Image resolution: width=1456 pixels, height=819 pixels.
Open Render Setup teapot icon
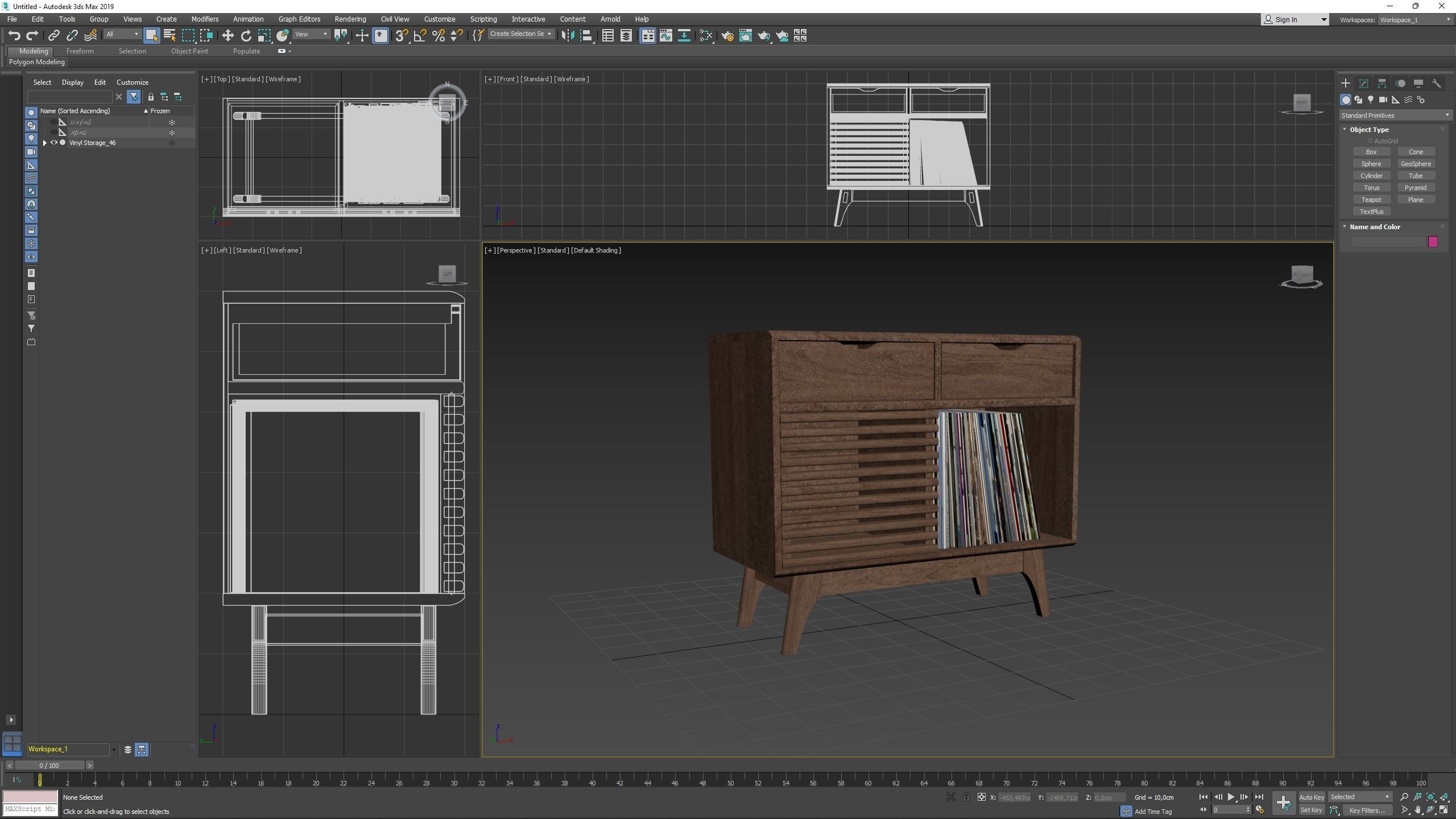point(727,36)
